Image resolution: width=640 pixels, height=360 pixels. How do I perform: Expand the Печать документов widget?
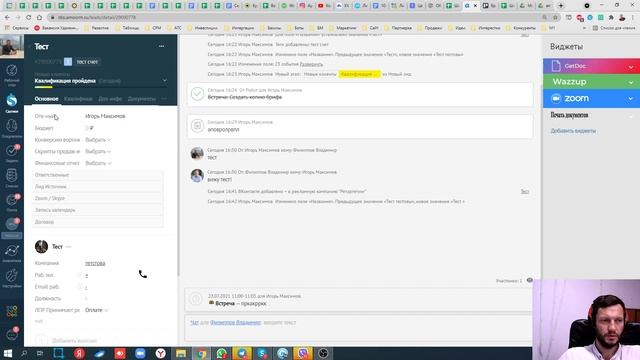pyautogui.click(x=631, y=116)
